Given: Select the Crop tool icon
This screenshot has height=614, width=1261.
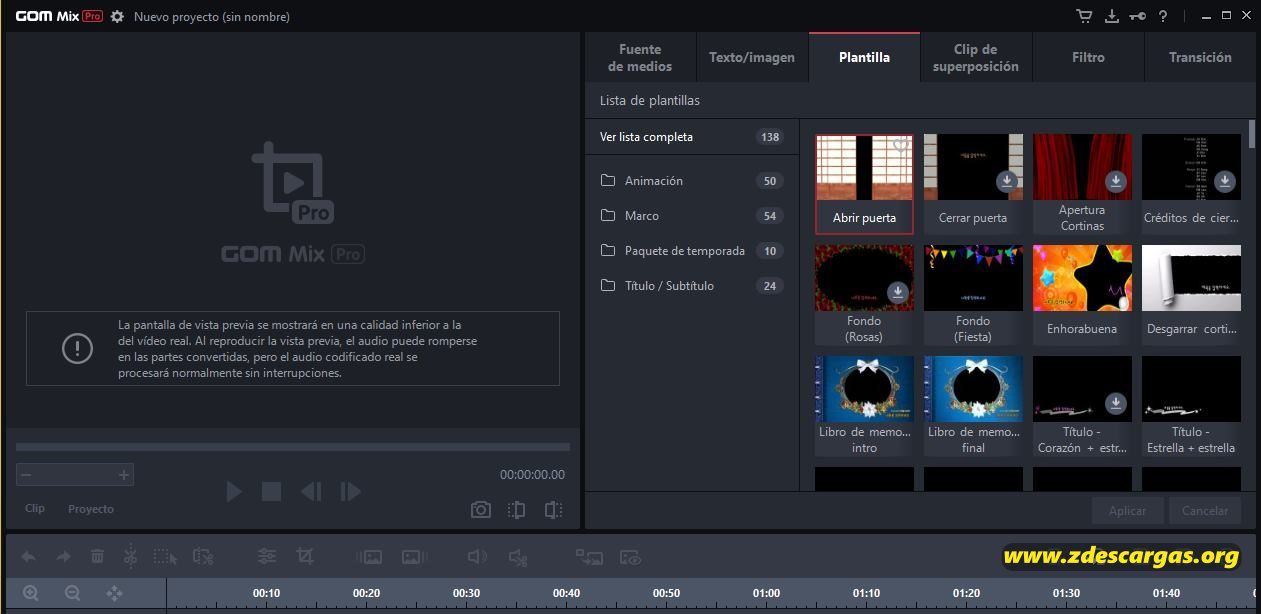Looking at the screenshot, I should click(305, 556).
